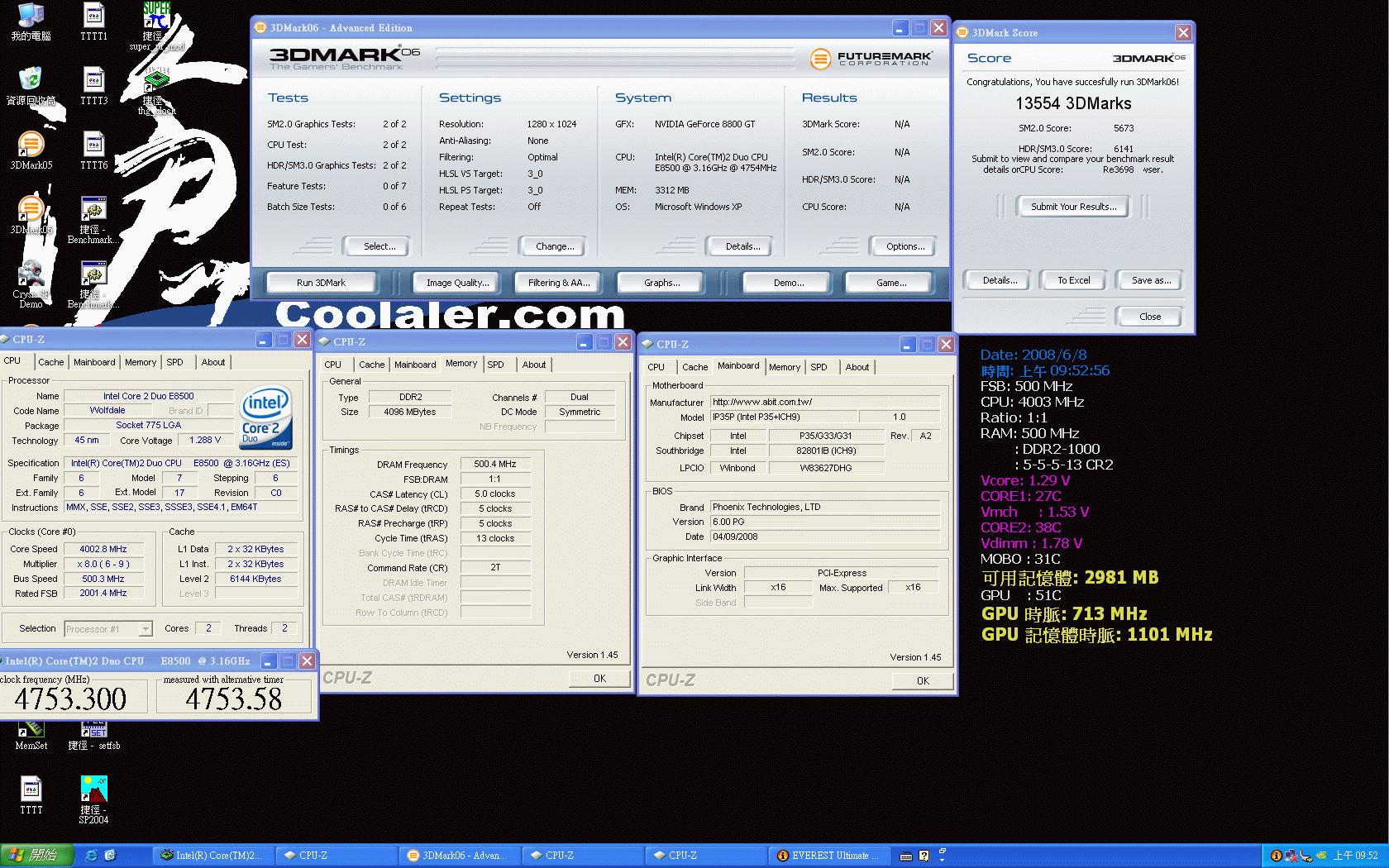The image size is (1389, 868).
Task: Open the Processor #1 selection dropdown
Action: 108,629
